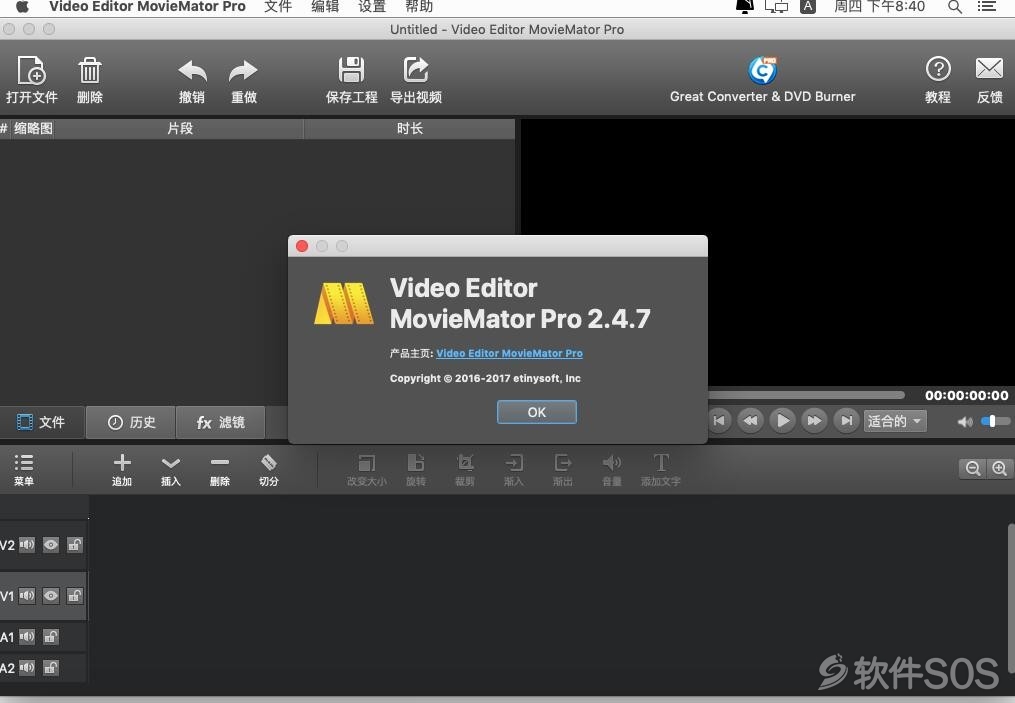Click the Export Video (导出视频) icon

[416, 70]
